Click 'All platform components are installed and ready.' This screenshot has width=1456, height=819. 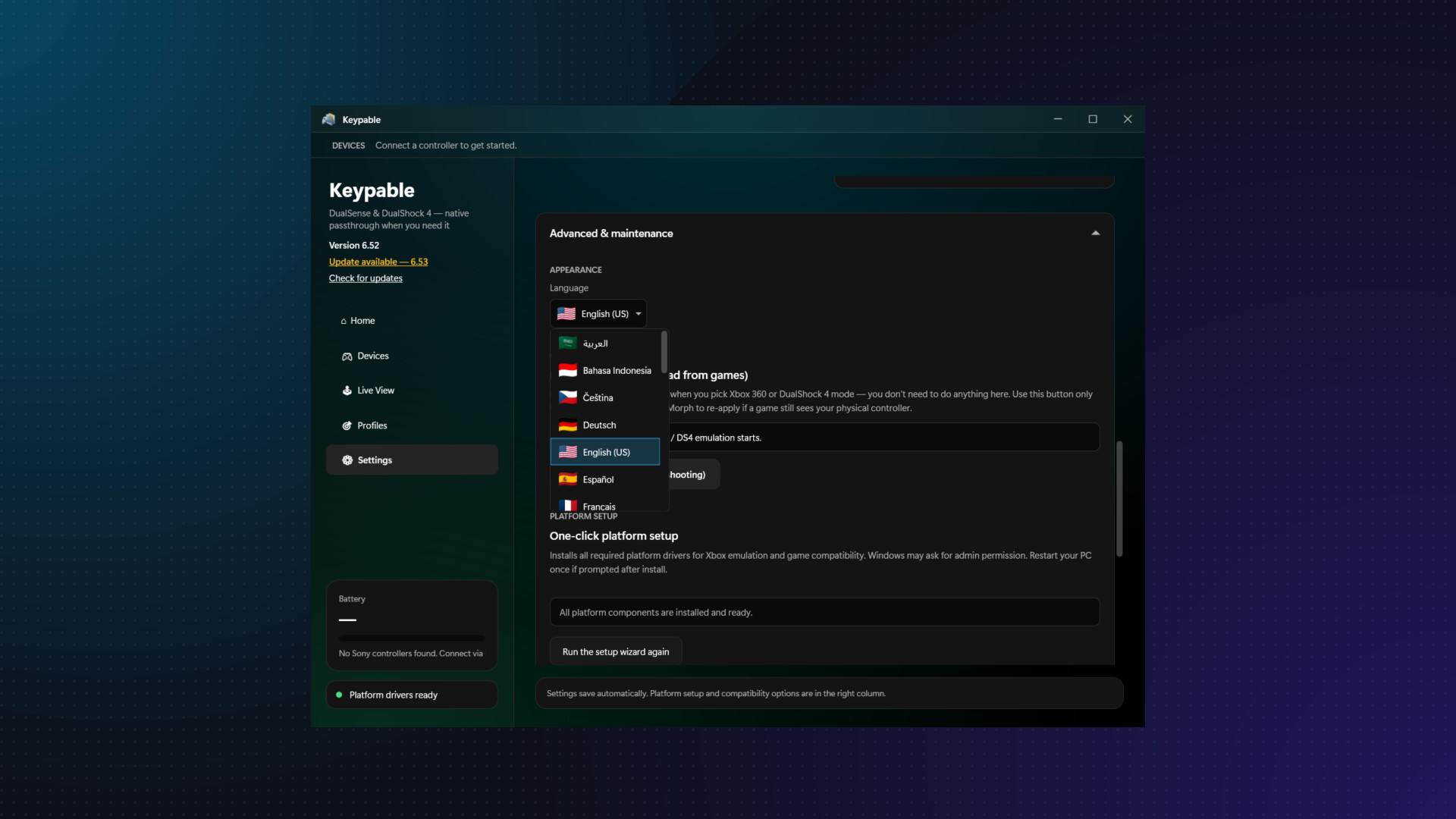(x=656, y=613)
